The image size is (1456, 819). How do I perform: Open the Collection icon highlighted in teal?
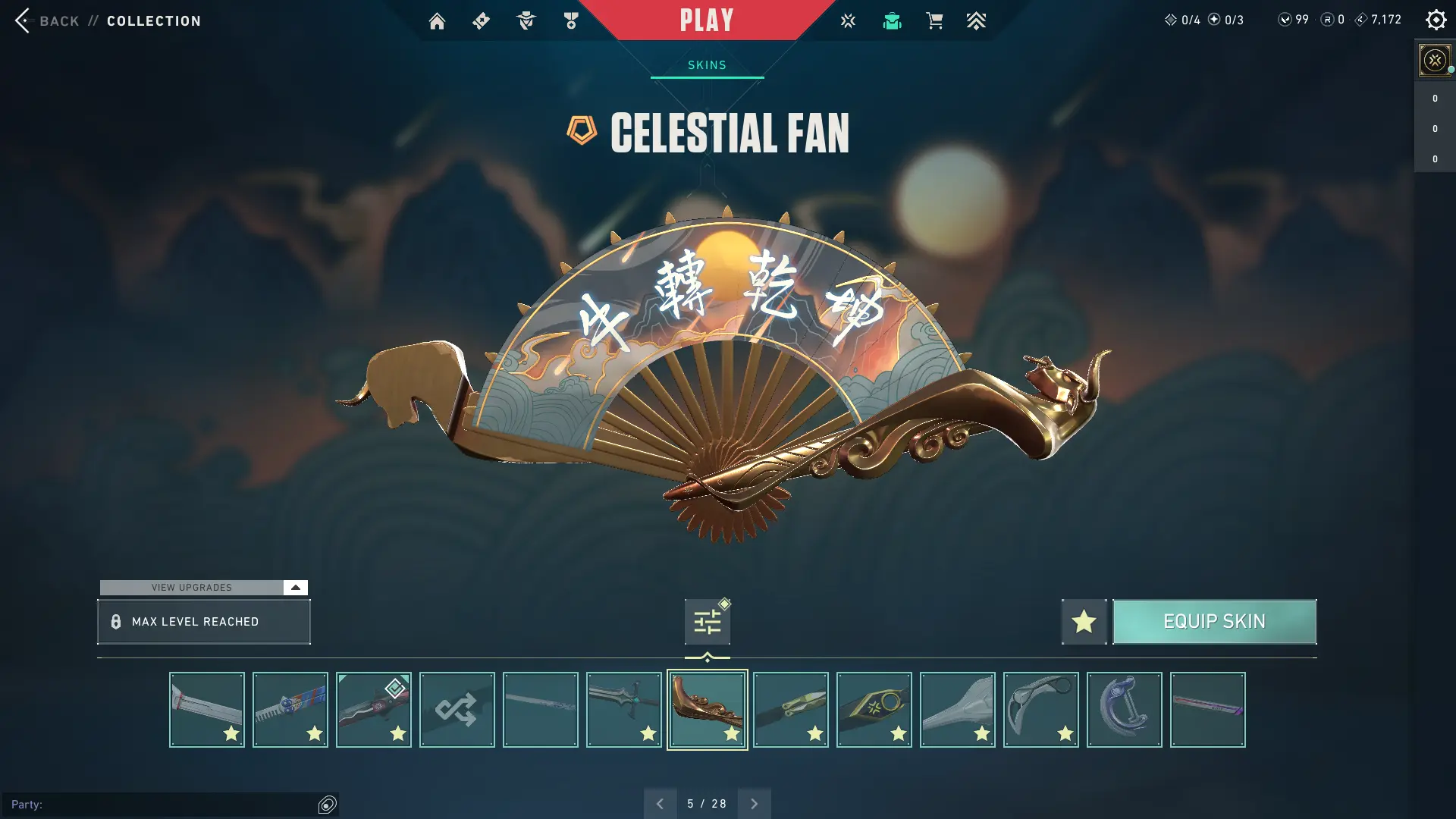coord(892,20)
